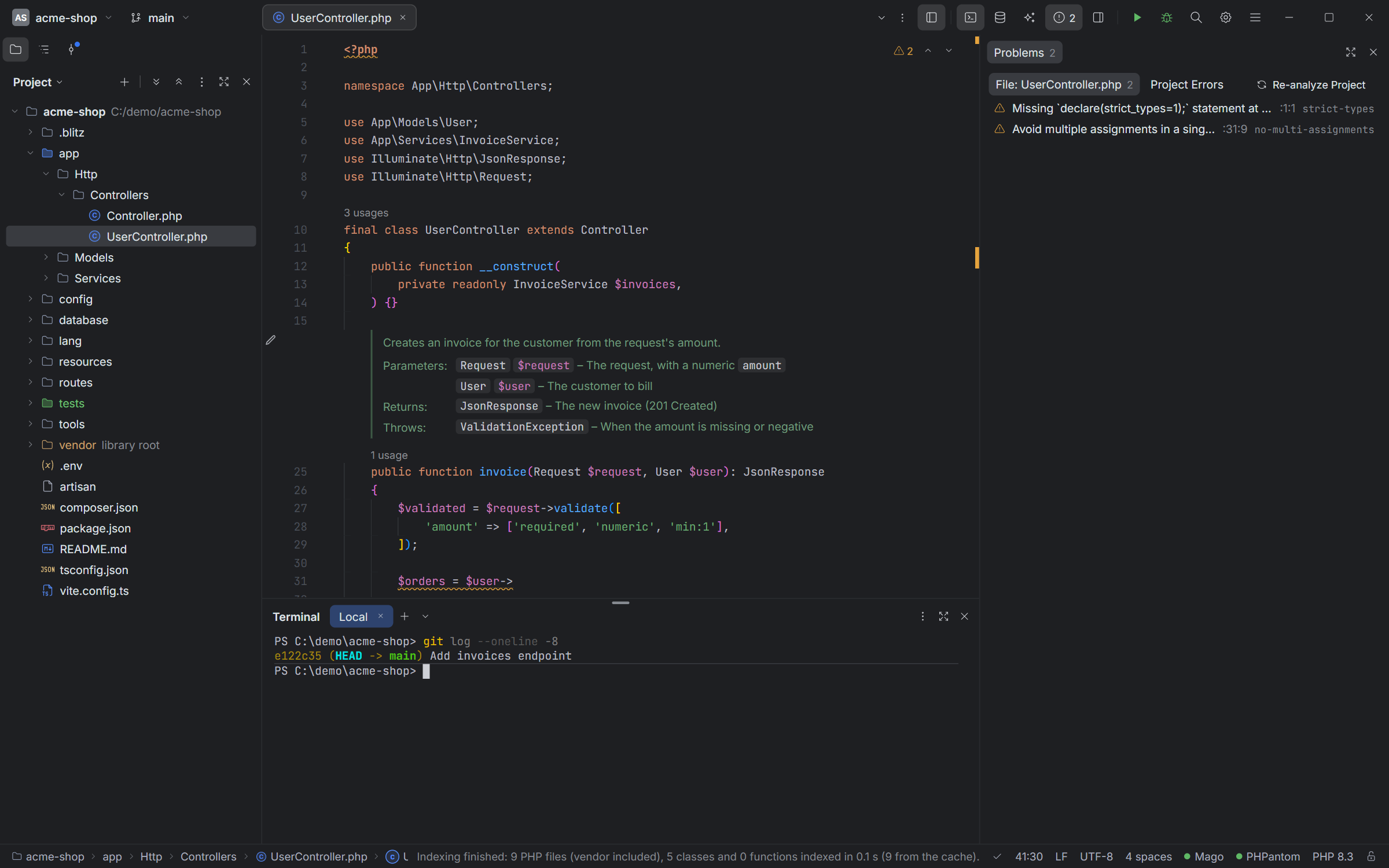Image resolution: width=1389 pixels, height=868 pixels.
Task: Open the main hamburger menu
Action: pos(1255,17)
